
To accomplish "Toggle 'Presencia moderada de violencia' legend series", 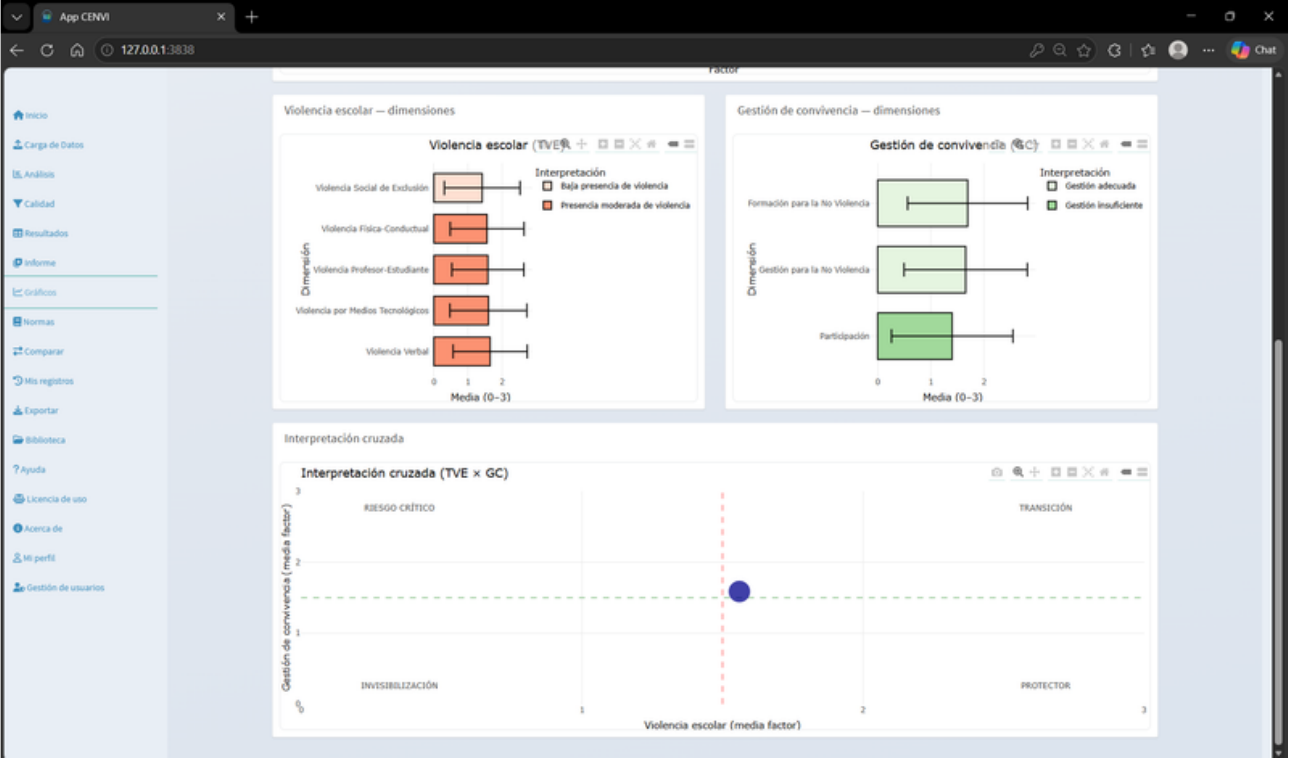I will (x=617, y=205).
